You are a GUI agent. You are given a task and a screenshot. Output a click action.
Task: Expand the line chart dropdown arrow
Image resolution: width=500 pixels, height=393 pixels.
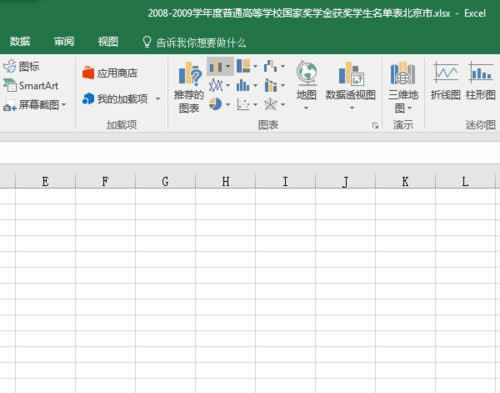tap(228, 86)
